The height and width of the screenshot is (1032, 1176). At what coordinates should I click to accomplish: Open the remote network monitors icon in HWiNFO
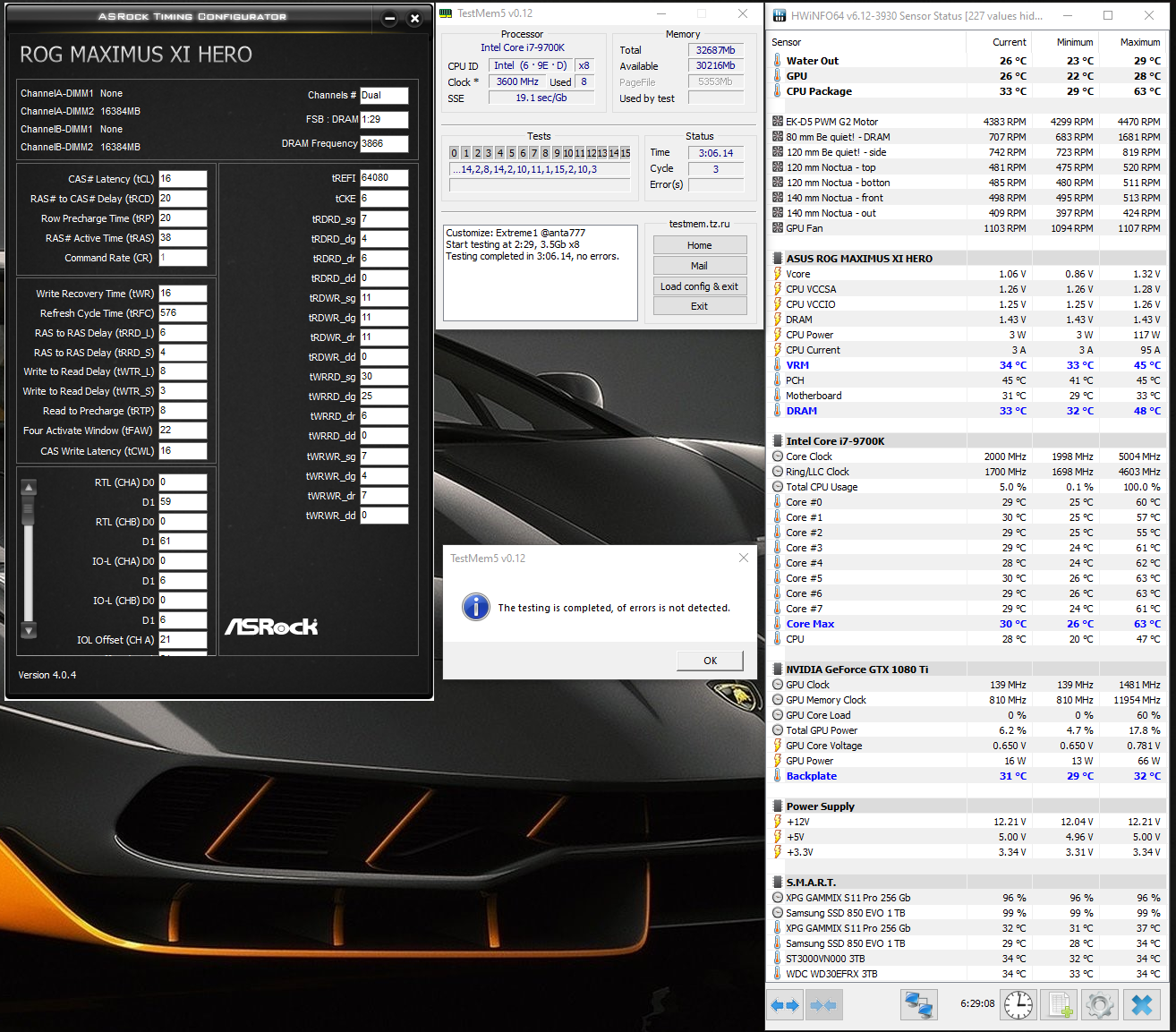(x=918, y=1005)
